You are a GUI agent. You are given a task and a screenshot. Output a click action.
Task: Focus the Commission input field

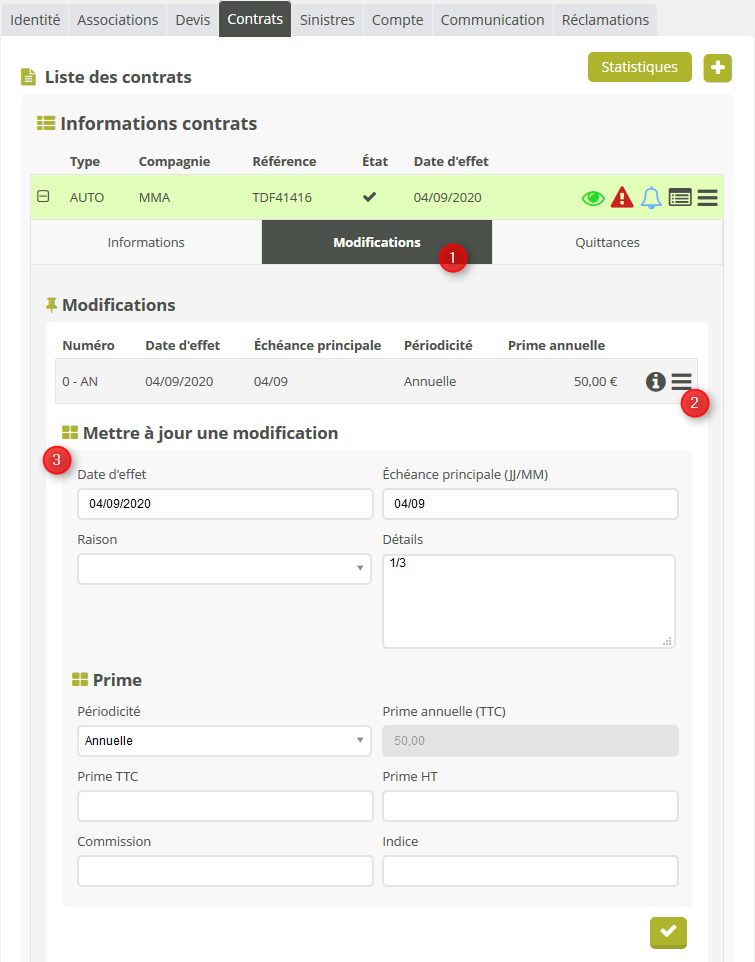pos(224,871)
